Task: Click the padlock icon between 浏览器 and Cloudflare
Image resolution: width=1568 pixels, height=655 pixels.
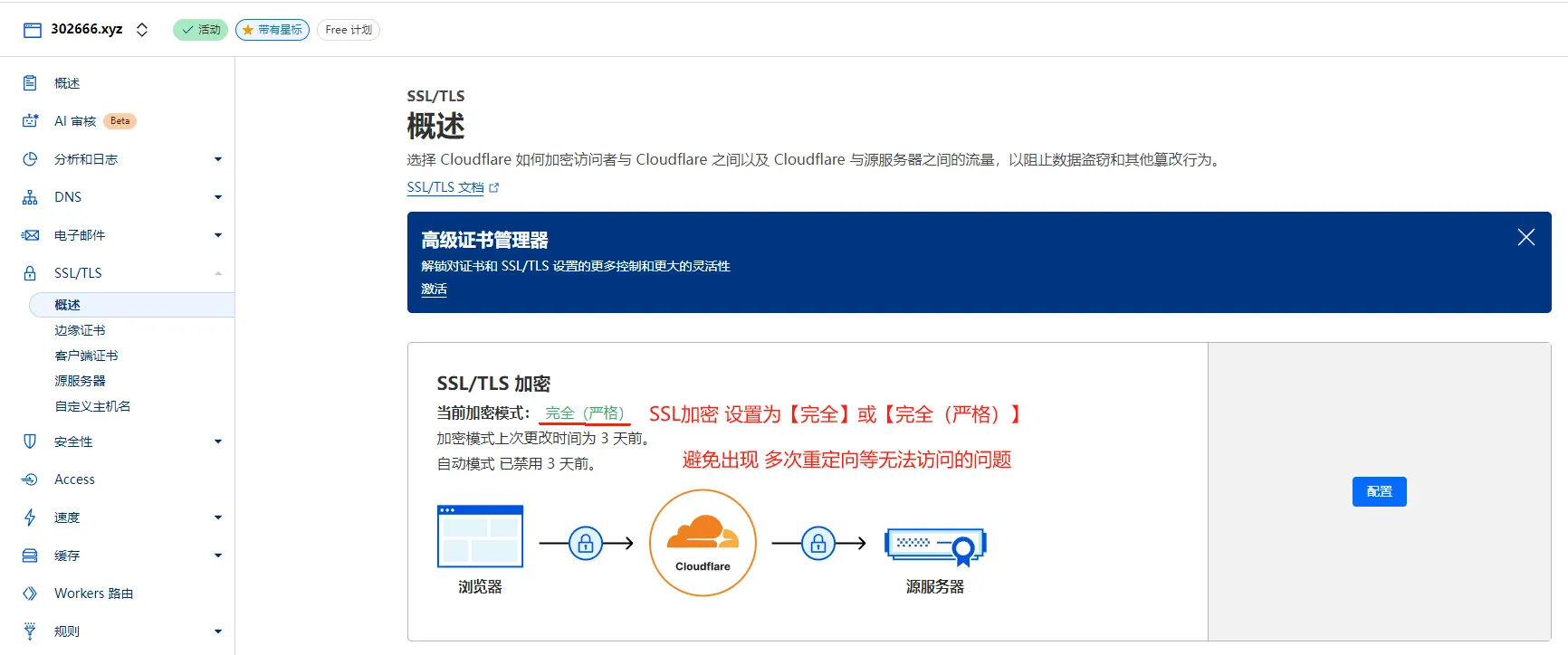Action: [x=586, y=543]
